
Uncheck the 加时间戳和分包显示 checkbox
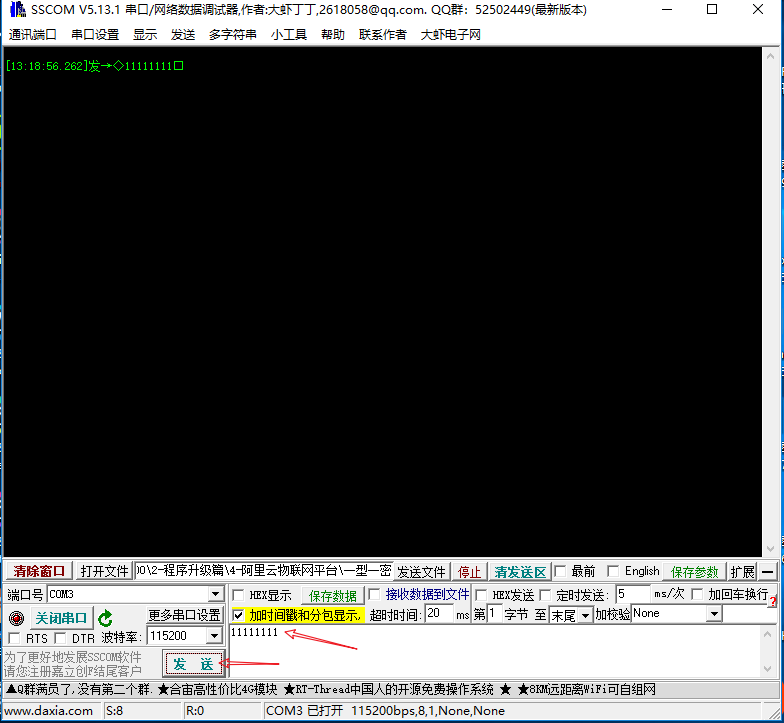tap(238, 615)
